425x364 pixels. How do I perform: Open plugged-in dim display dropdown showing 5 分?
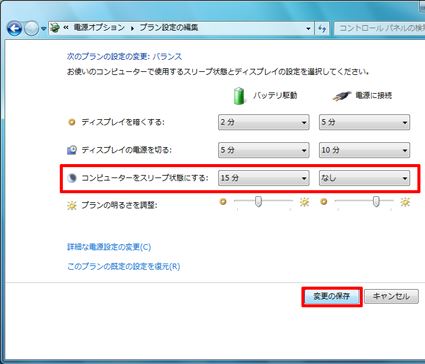364,122
